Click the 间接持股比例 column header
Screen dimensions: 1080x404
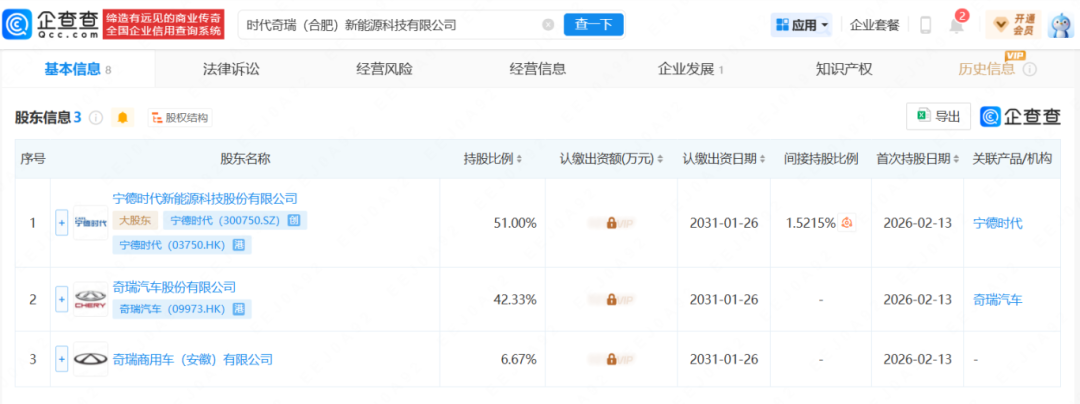pos(820,159)
